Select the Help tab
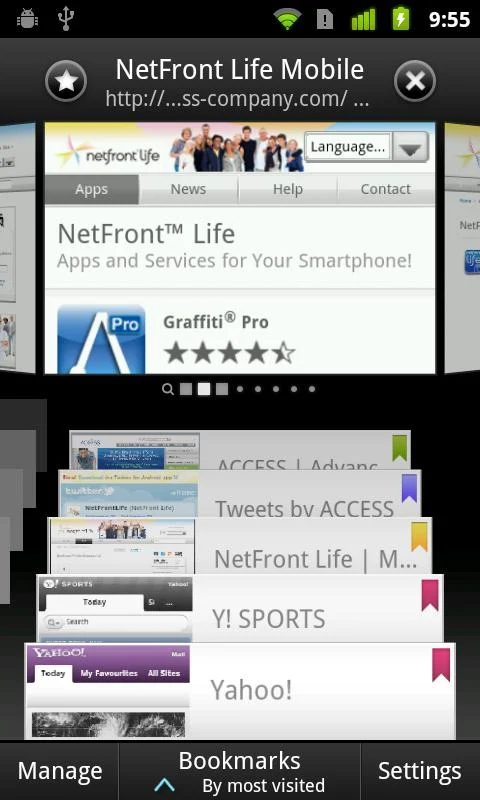The width and height of the screenshot is (480, 800). pyautogui.click(x=288, y=189)
